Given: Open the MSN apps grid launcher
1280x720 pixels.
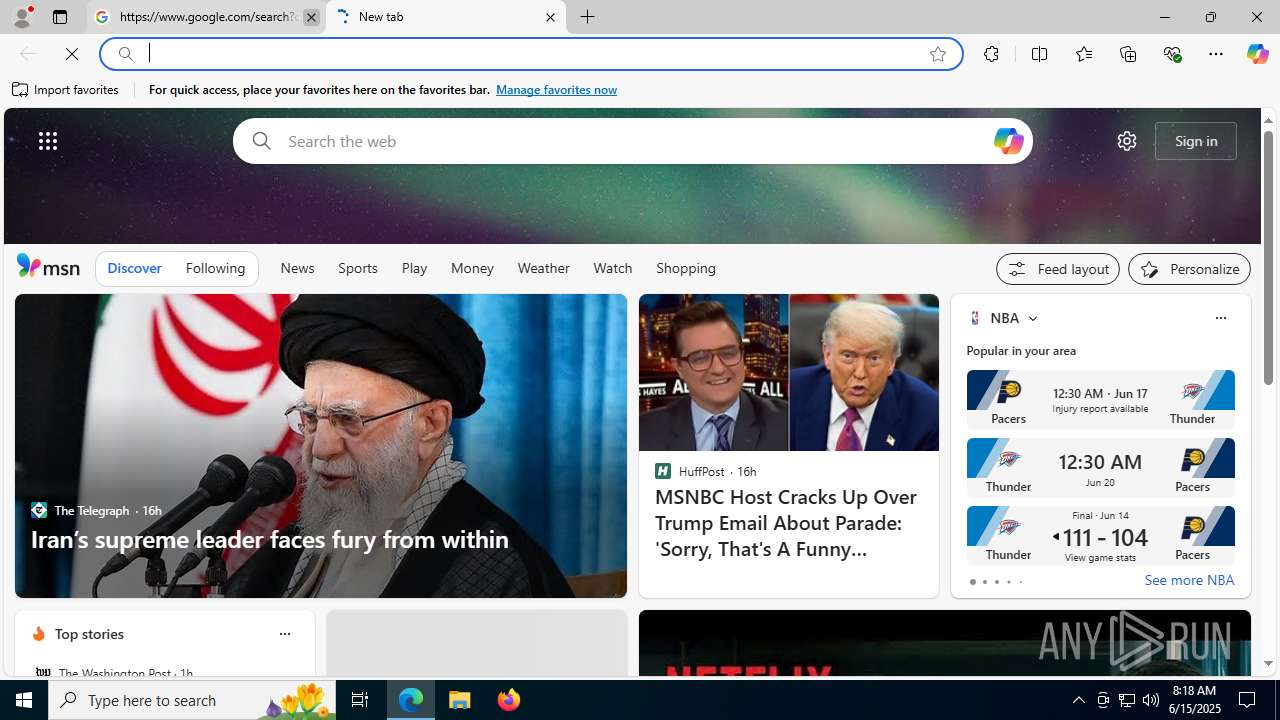Looking at the screenshot, I should point(48,141).
